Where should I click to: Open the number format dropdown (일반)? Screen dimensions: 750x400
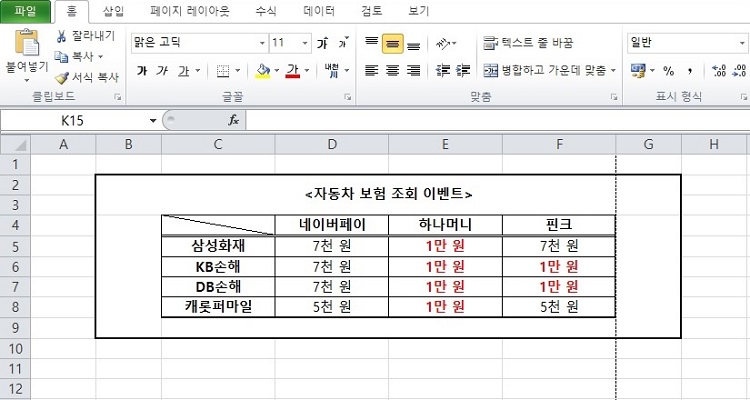(742, 44)
